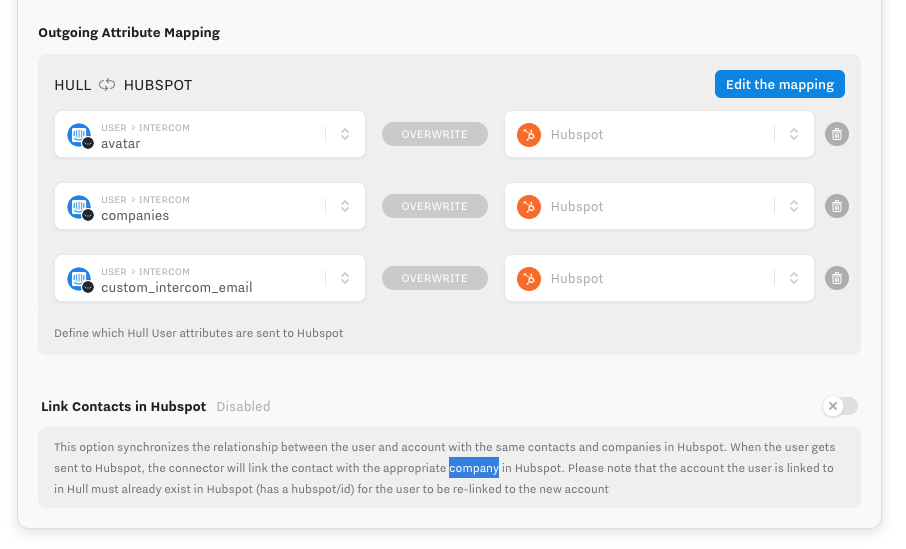Click Intercom icon in avatar row
The height and width of the screenshot is (549, 906).
80,135
